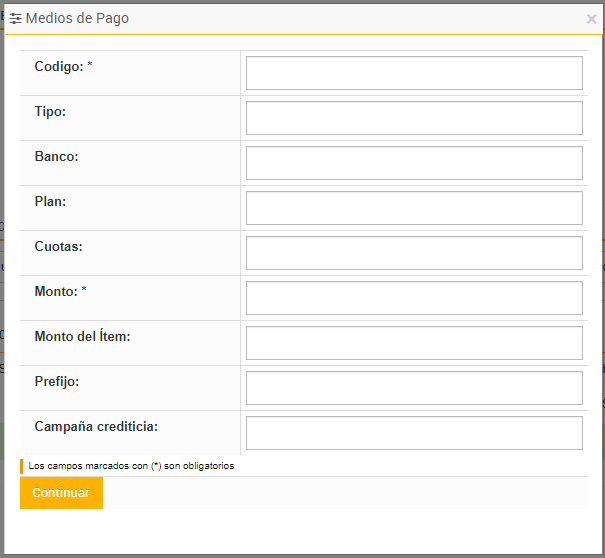This screenshot has height=558, width=605.
Task: Click inside the Prefijo text box
Action: tap(414, 388)
